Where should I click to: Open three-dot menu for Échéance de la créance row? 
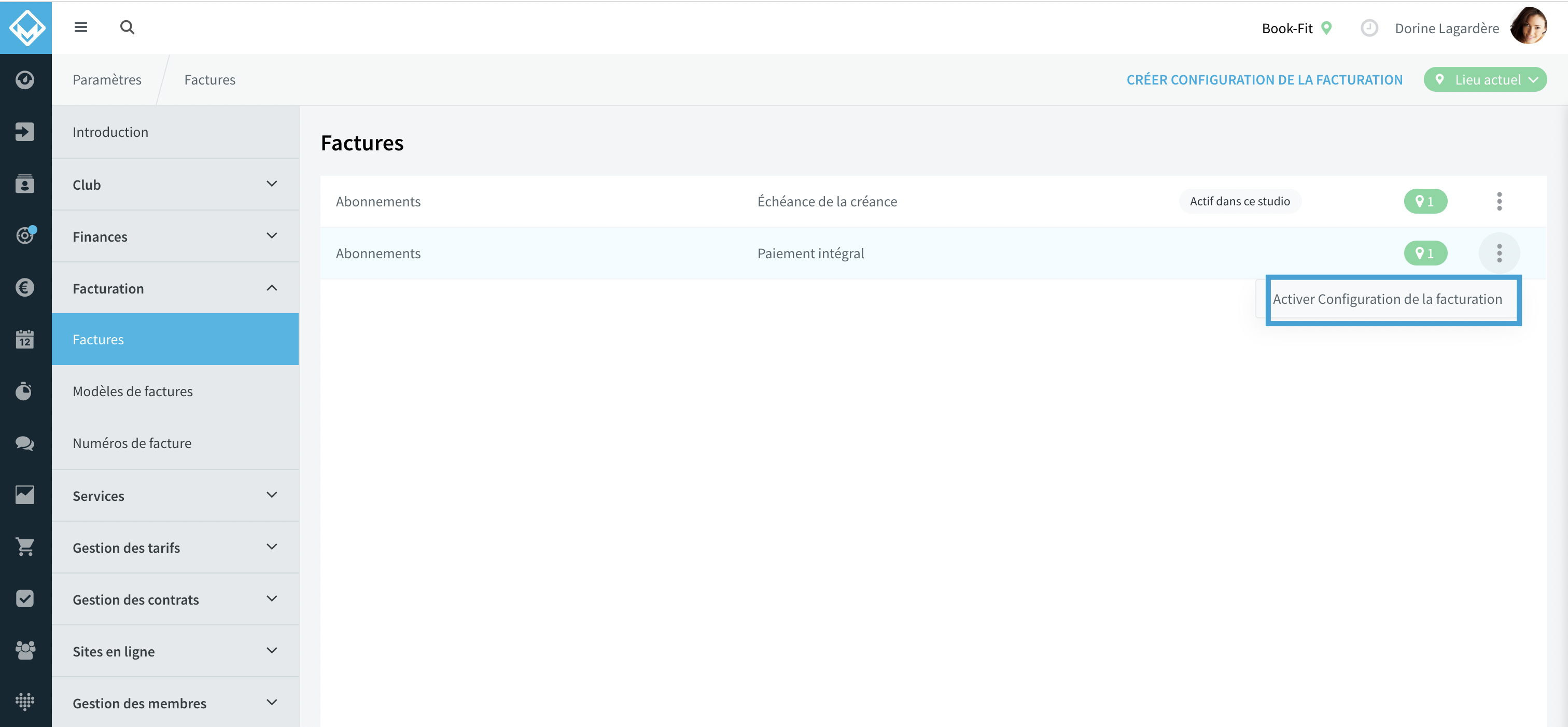[x=1499, y=202]
